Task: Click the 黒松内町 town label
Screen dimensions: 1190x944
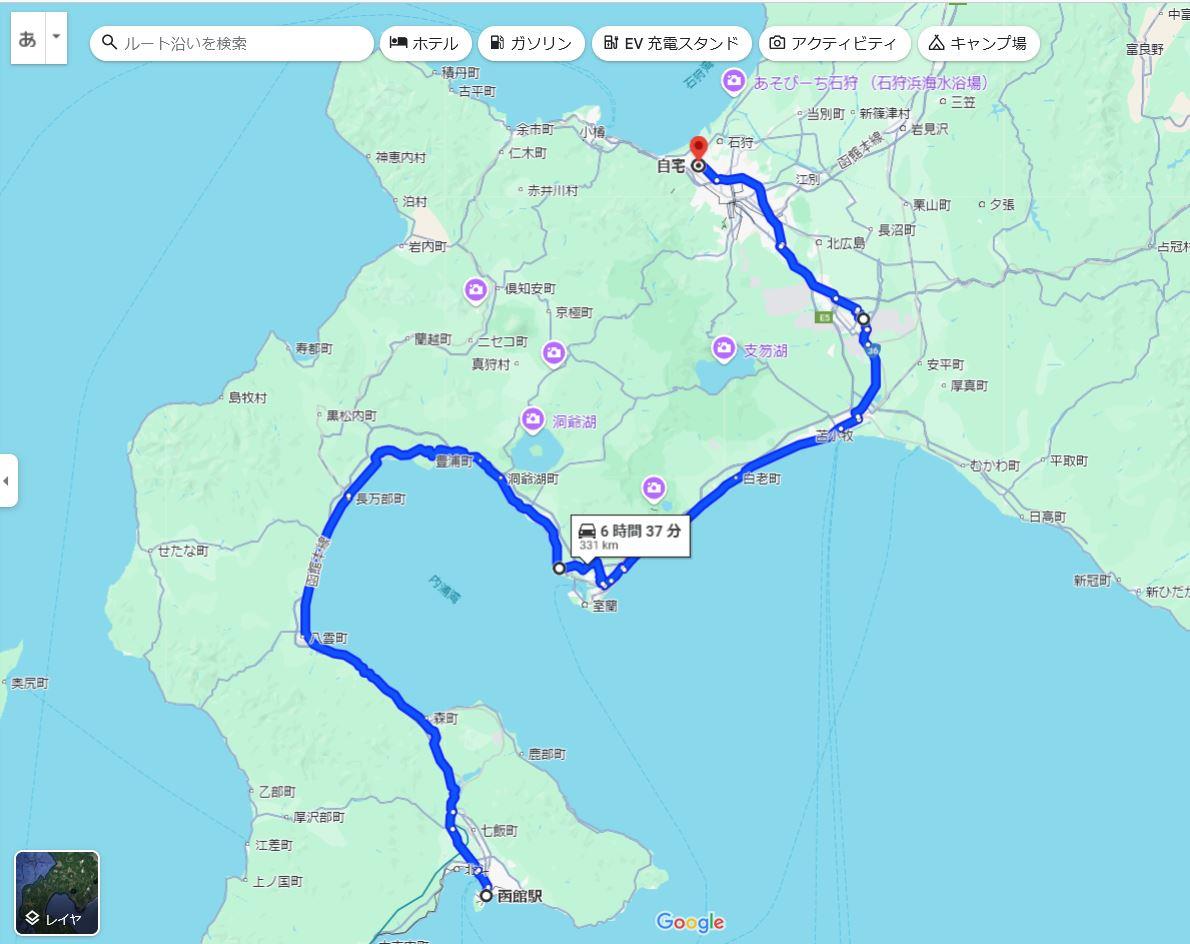Action: point(352,415)
